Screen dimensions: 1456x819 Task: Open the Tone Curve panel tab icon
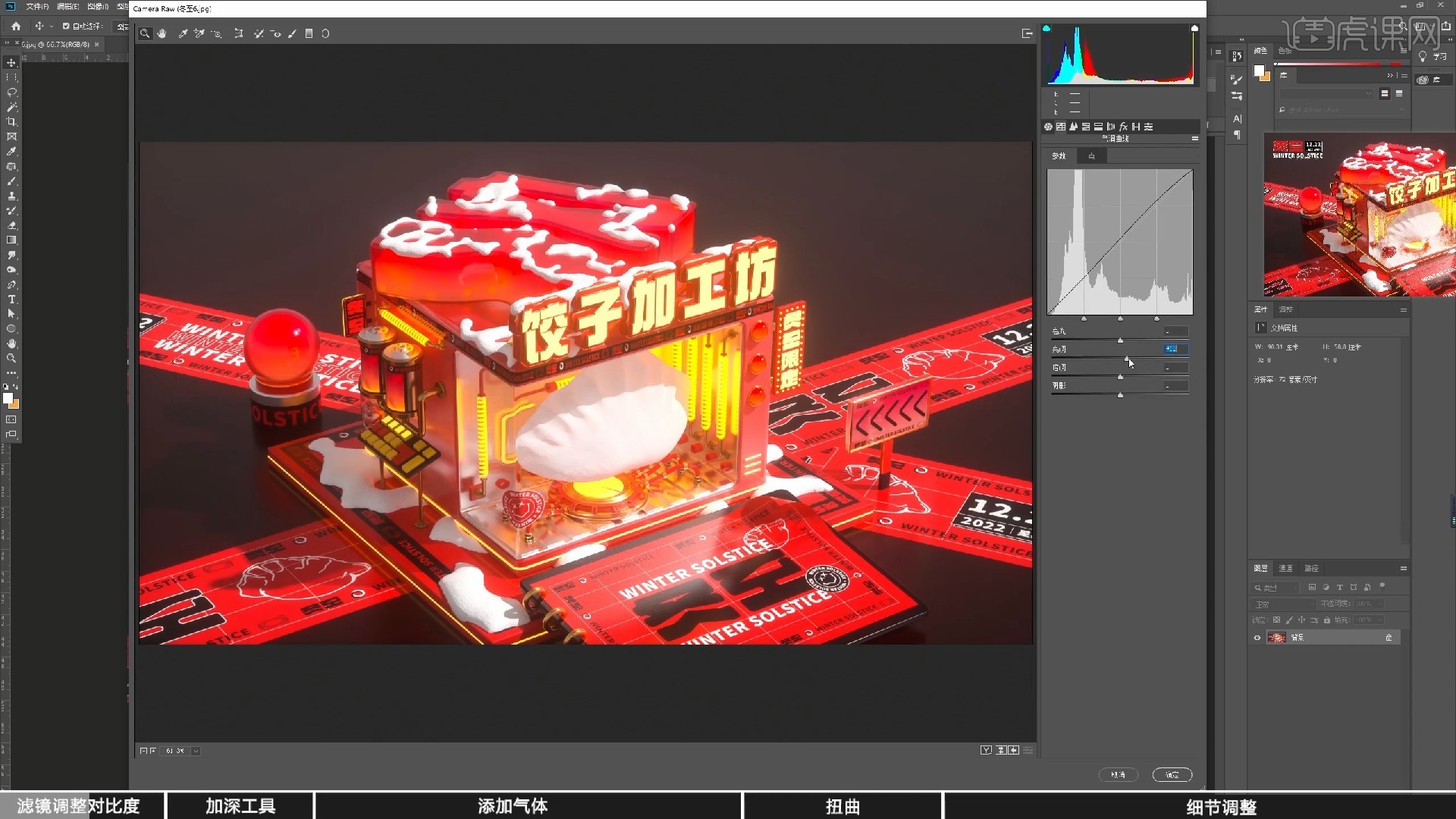[1061, 127]
